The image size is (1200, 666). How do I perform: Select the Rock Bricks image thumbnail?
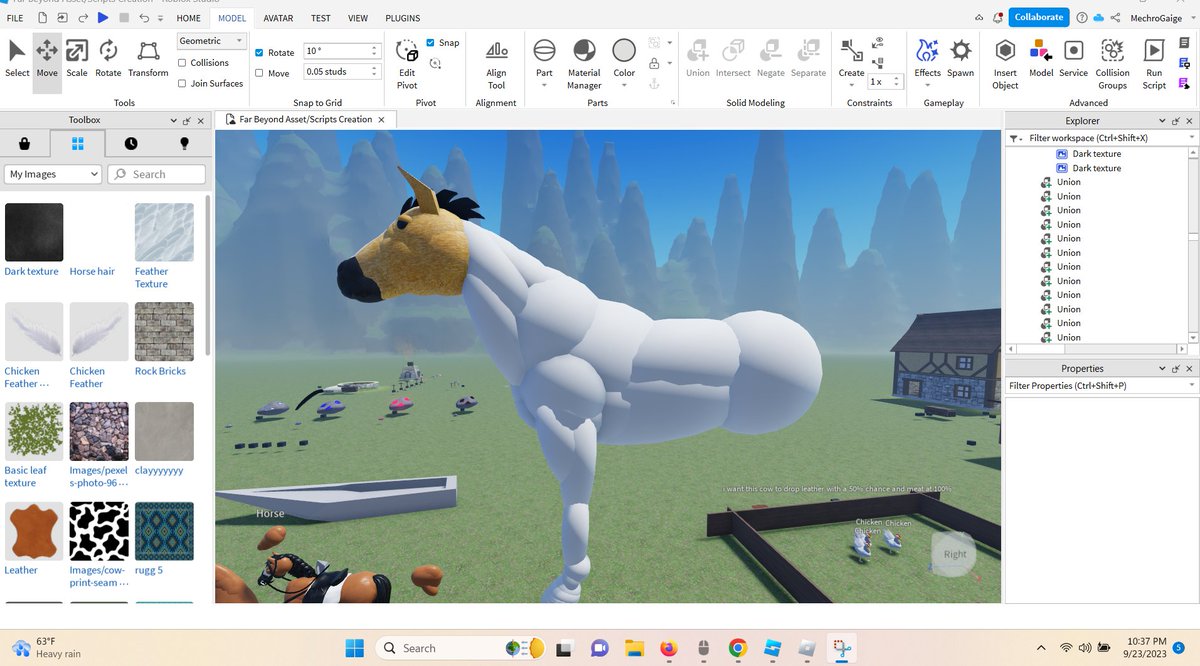click(164, 332)
